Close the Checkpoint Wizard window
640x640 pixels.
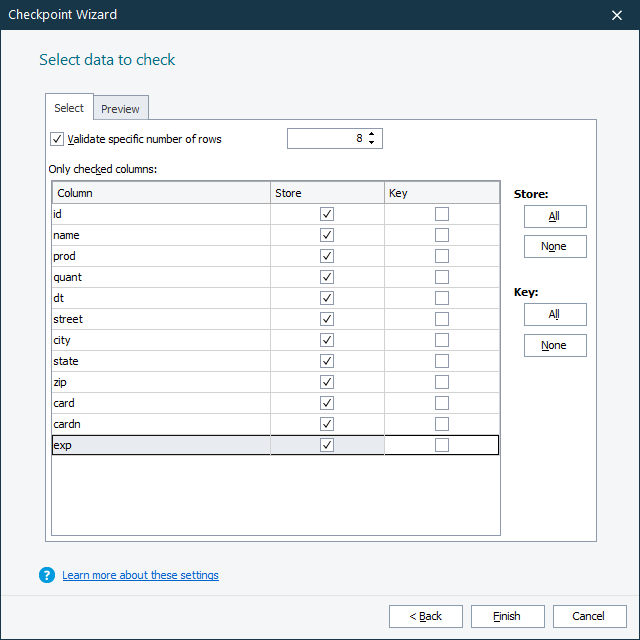pyautogui.click(x=616, y=15)
